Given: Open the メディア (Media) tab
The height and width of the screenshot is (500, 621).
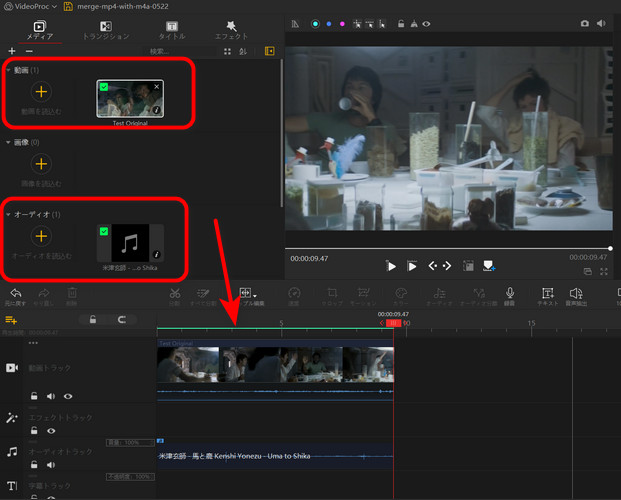Looking at the screenshot, I should point(40,31).
